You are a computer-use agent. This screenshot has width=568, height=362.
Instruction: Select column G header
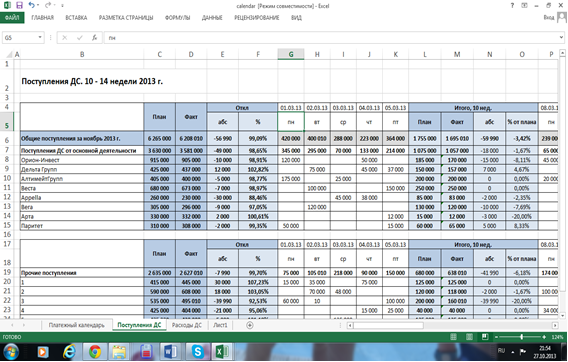click(291, 54)
